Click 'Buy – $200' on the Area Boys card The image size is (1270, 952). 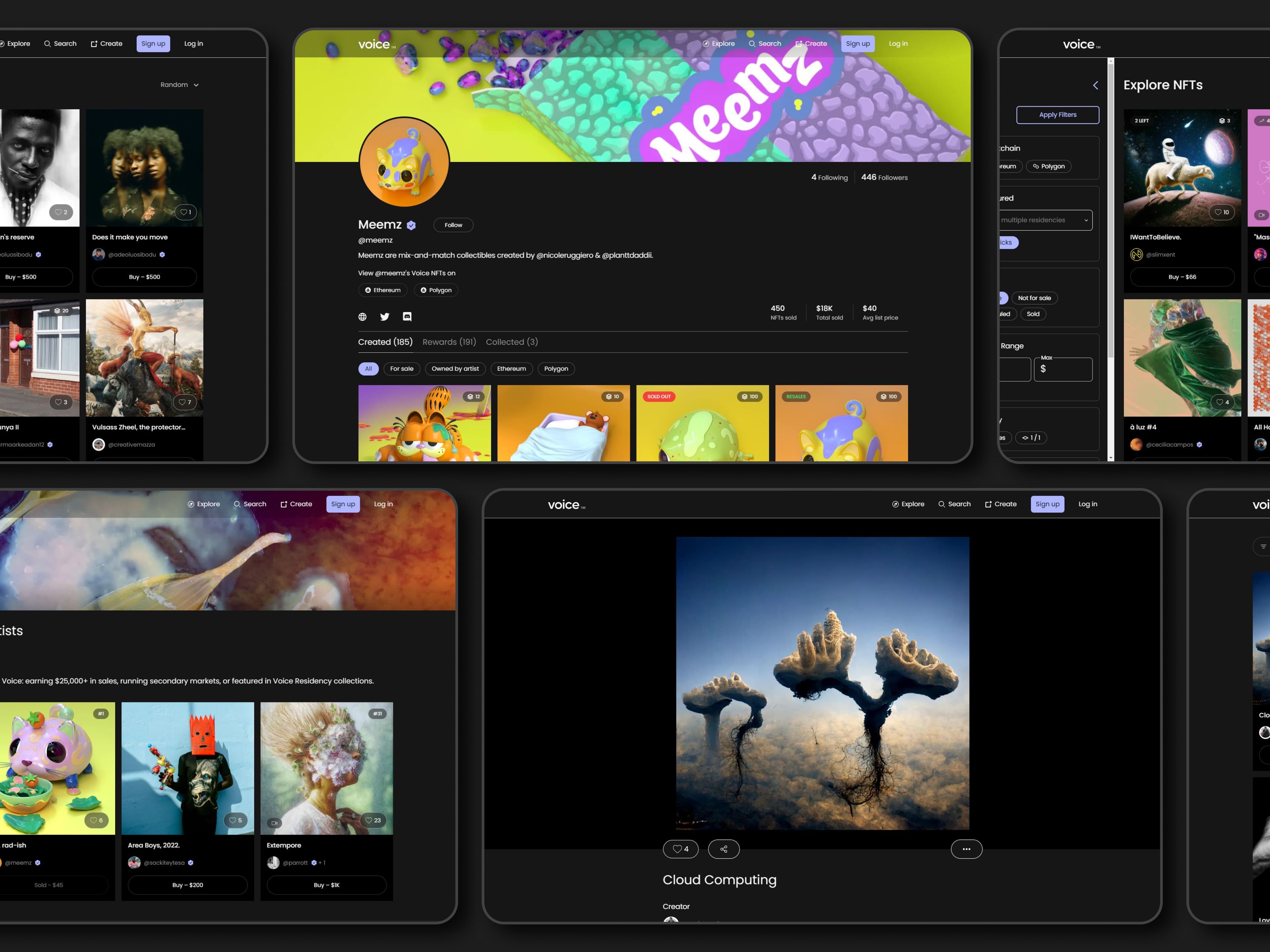(187, 885)
